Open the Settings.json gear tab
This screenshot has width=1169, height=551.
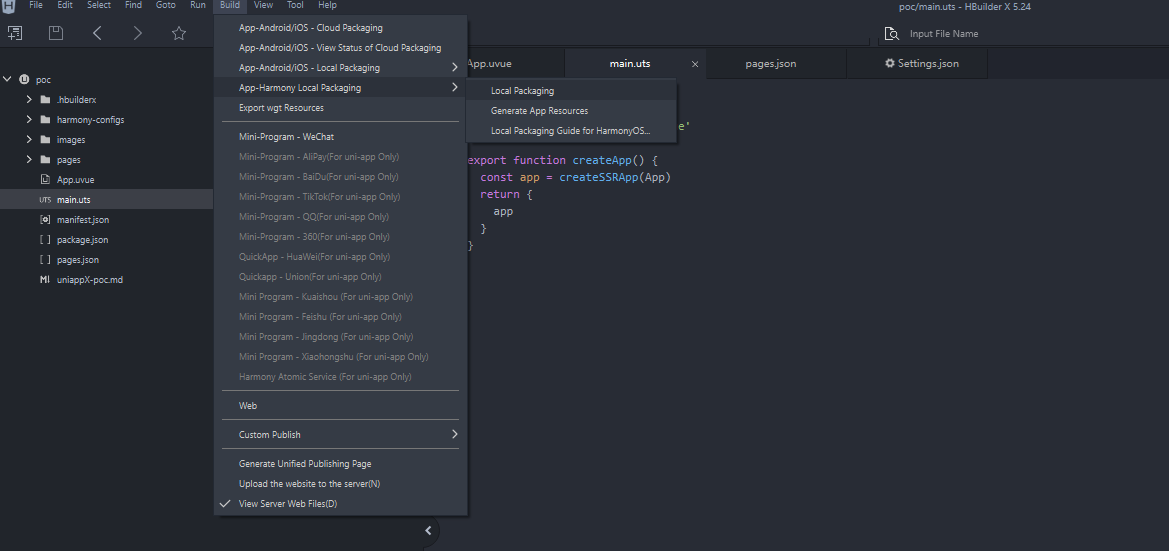coord(921,63)
